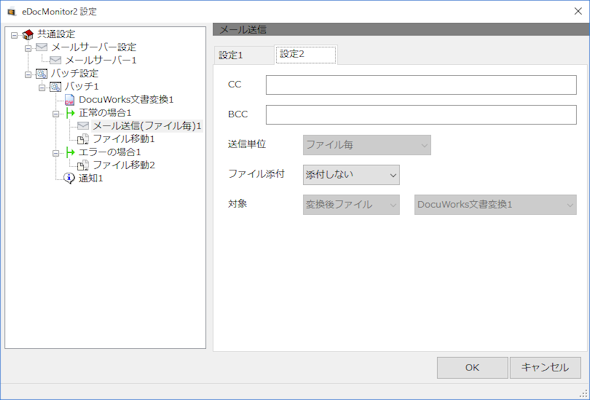Click the info bubble icon beside 通知1
Screen dimensions: 590x400
pyautogui.click(x=69, y=178)
